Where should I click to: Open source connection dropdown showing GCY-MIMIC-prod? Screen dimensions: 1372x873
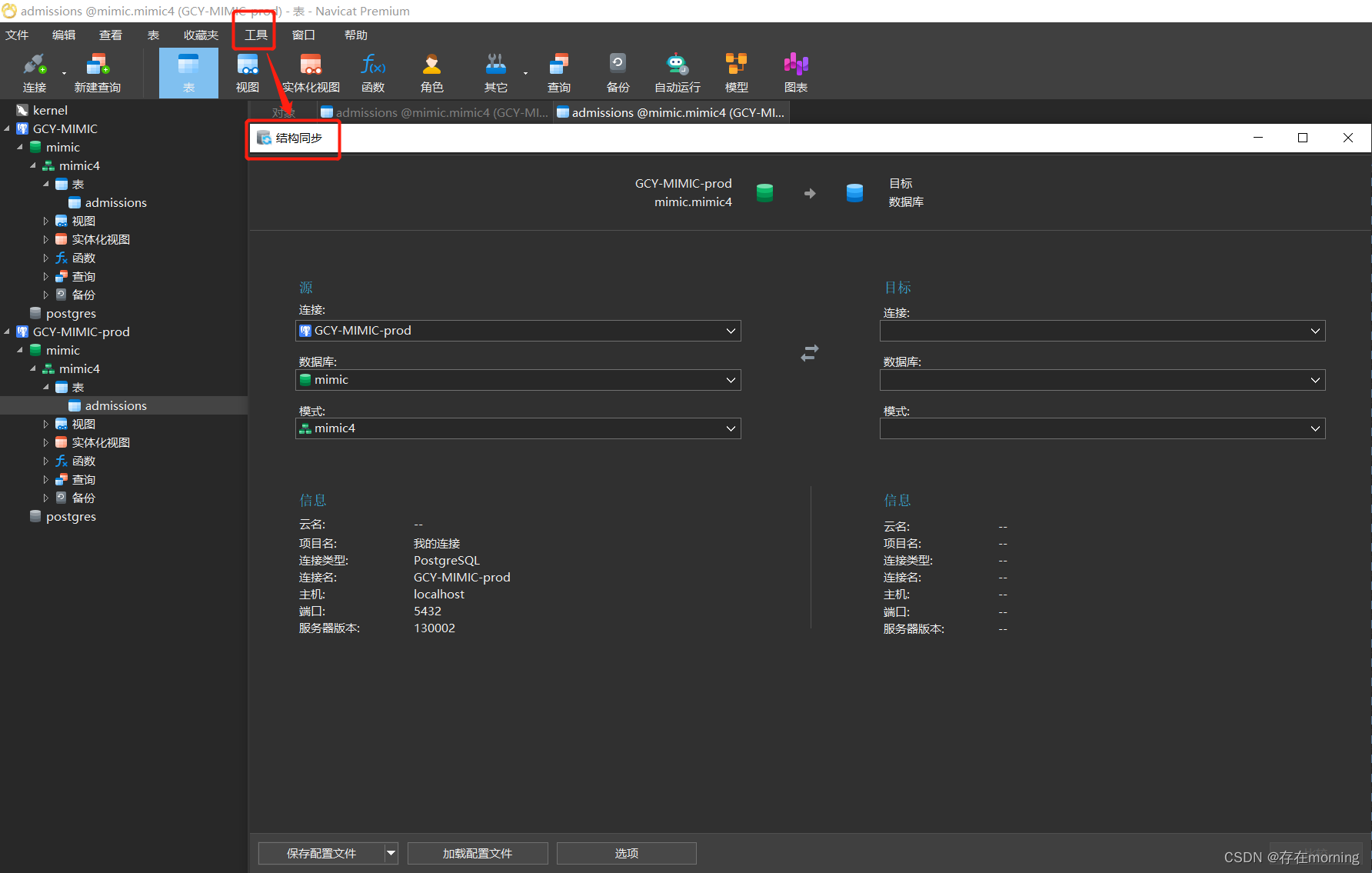point(518,331)
